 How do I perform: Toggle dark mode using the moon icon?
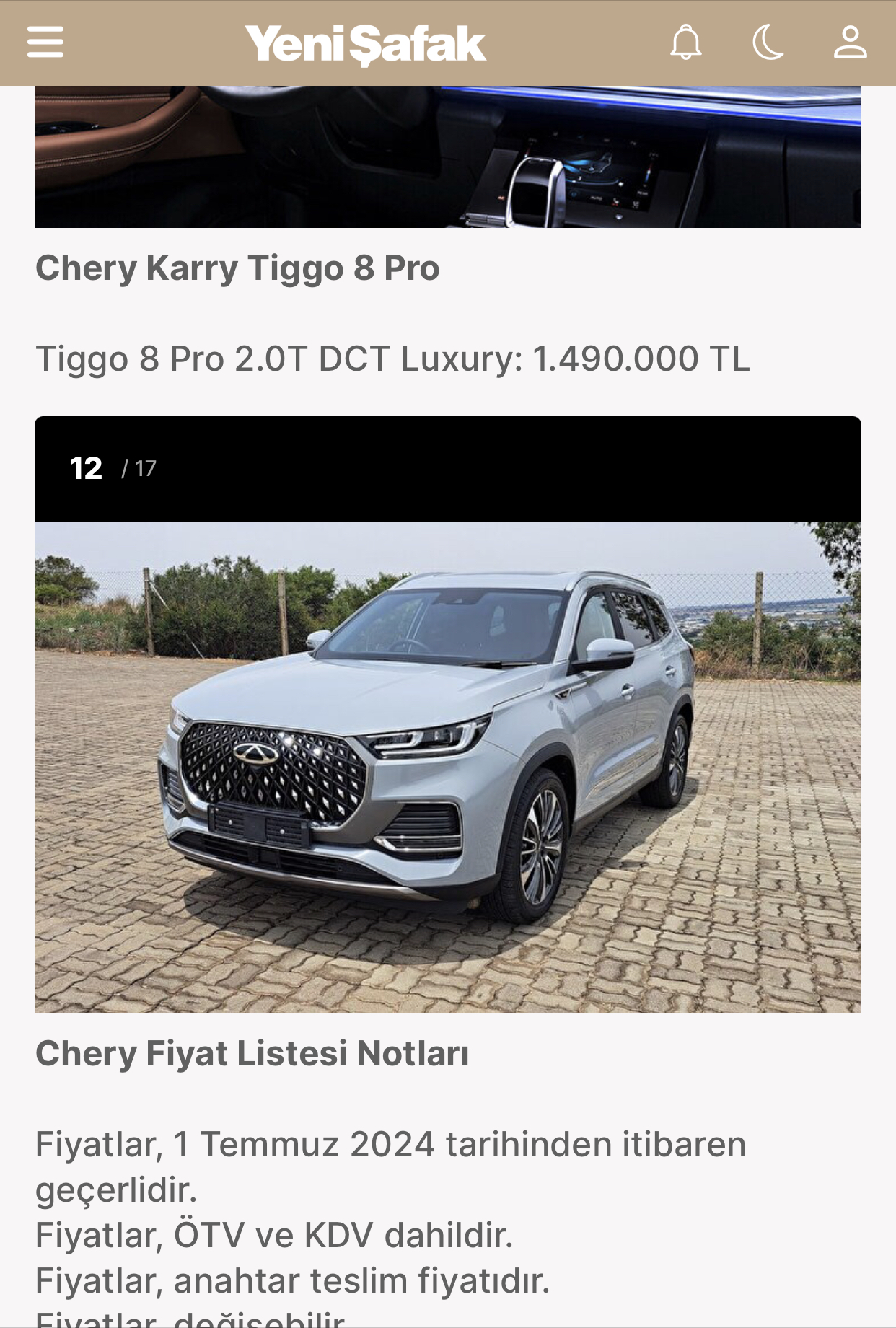(x=768, y=42)
